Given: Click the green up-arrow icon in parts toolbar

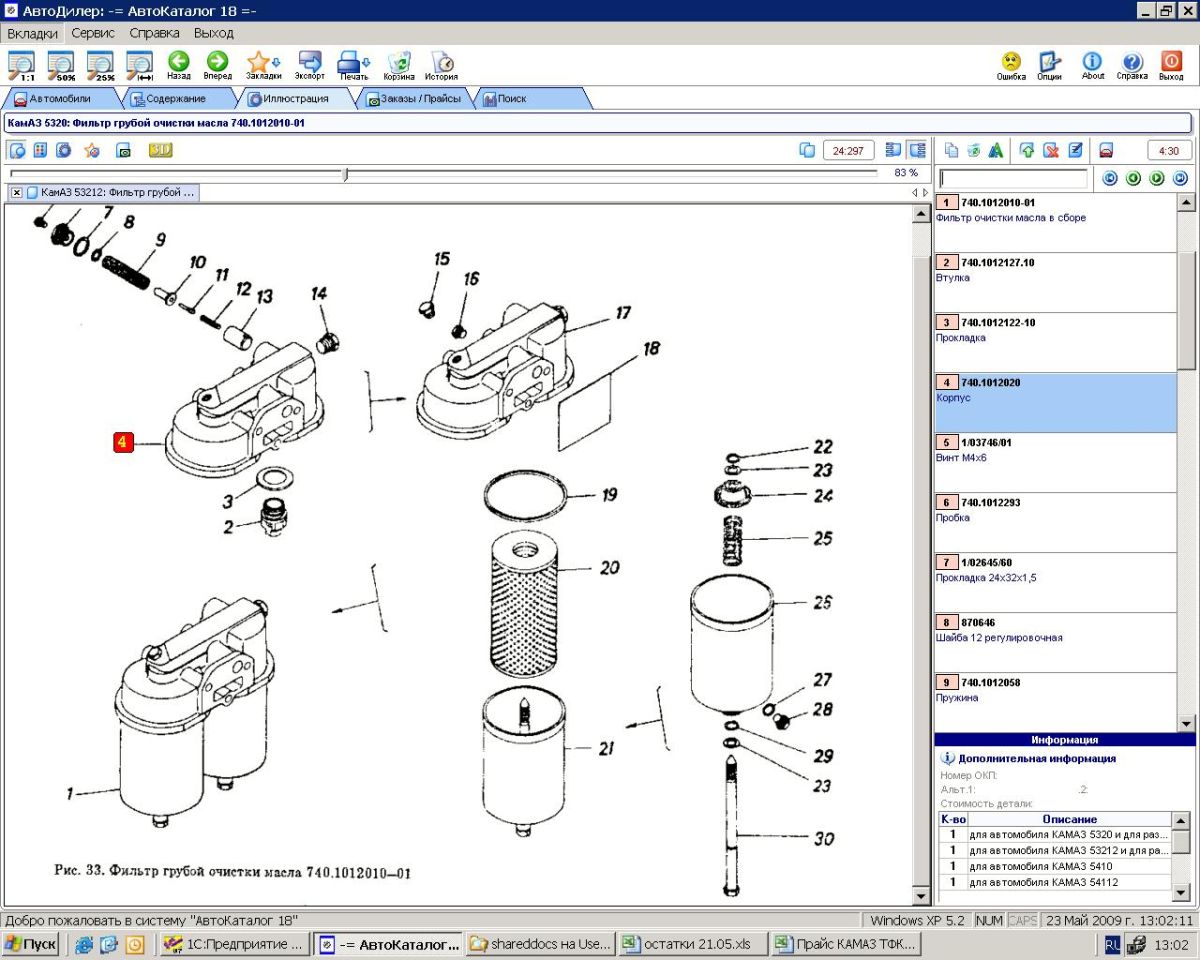Looking at the screenshot, I should coord(1027,150).
